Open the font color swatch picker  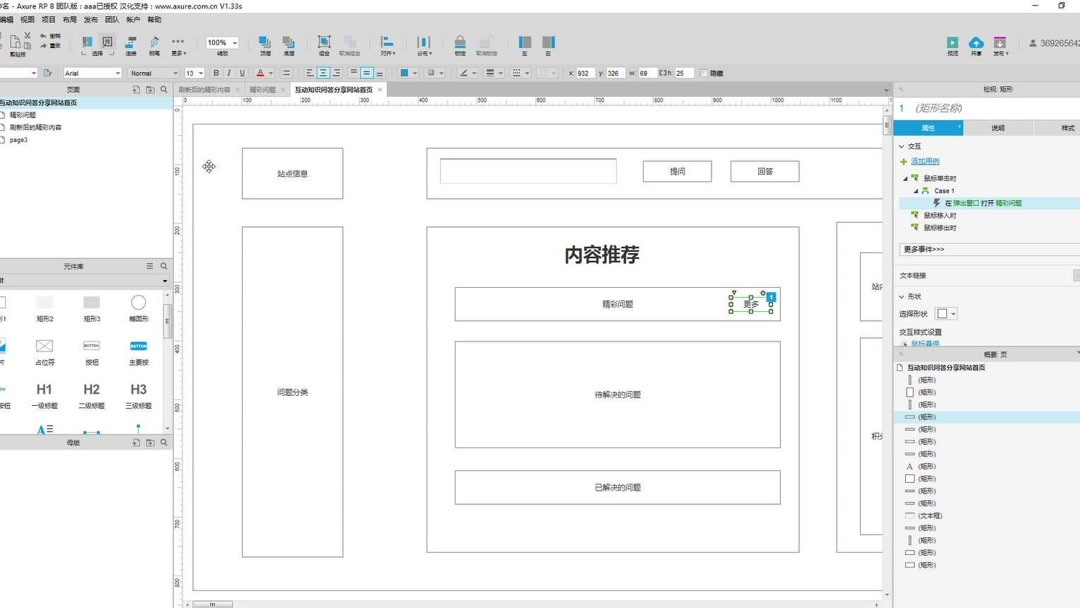(261, 72)
